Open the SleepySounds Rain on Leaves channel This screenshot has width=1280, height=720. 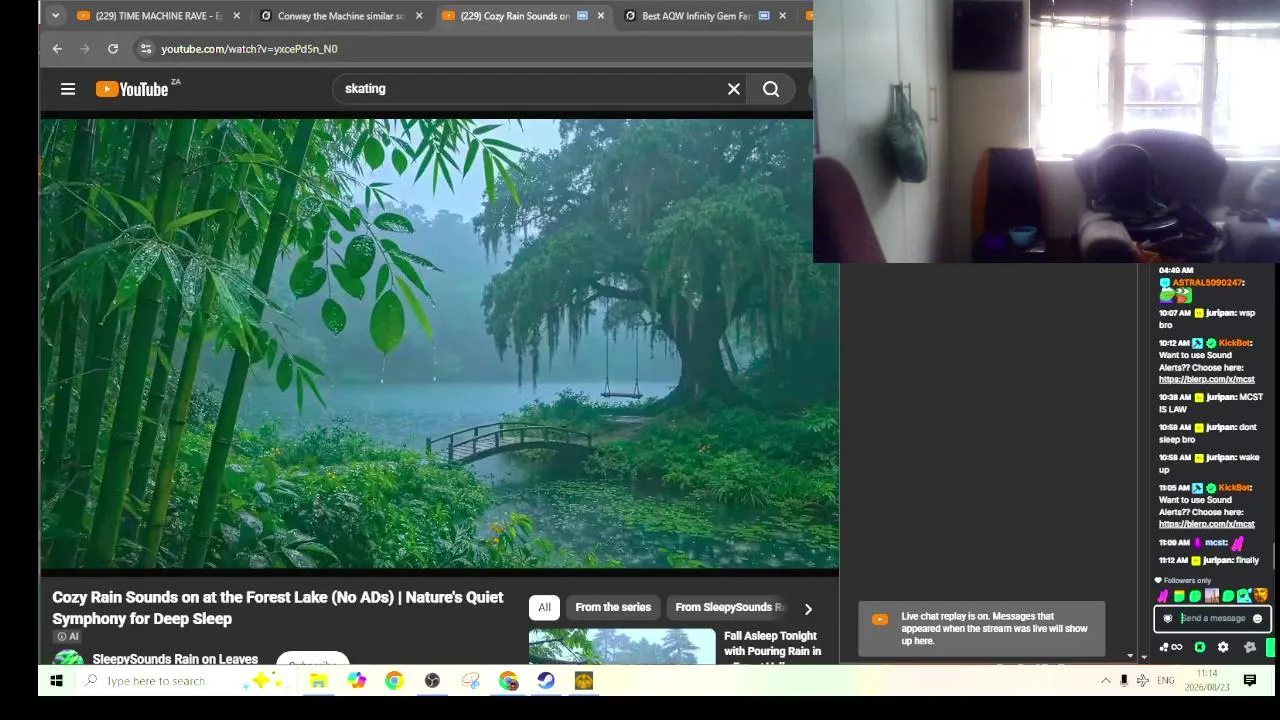click(x=175, y=659)
